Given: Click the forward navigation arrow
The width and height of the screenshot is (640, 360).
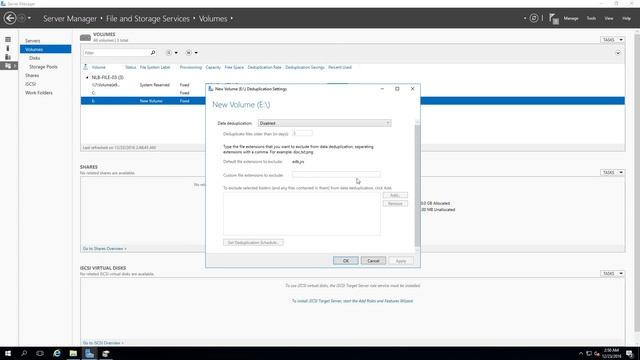Looking at the screenshot, I should (22, 18).
